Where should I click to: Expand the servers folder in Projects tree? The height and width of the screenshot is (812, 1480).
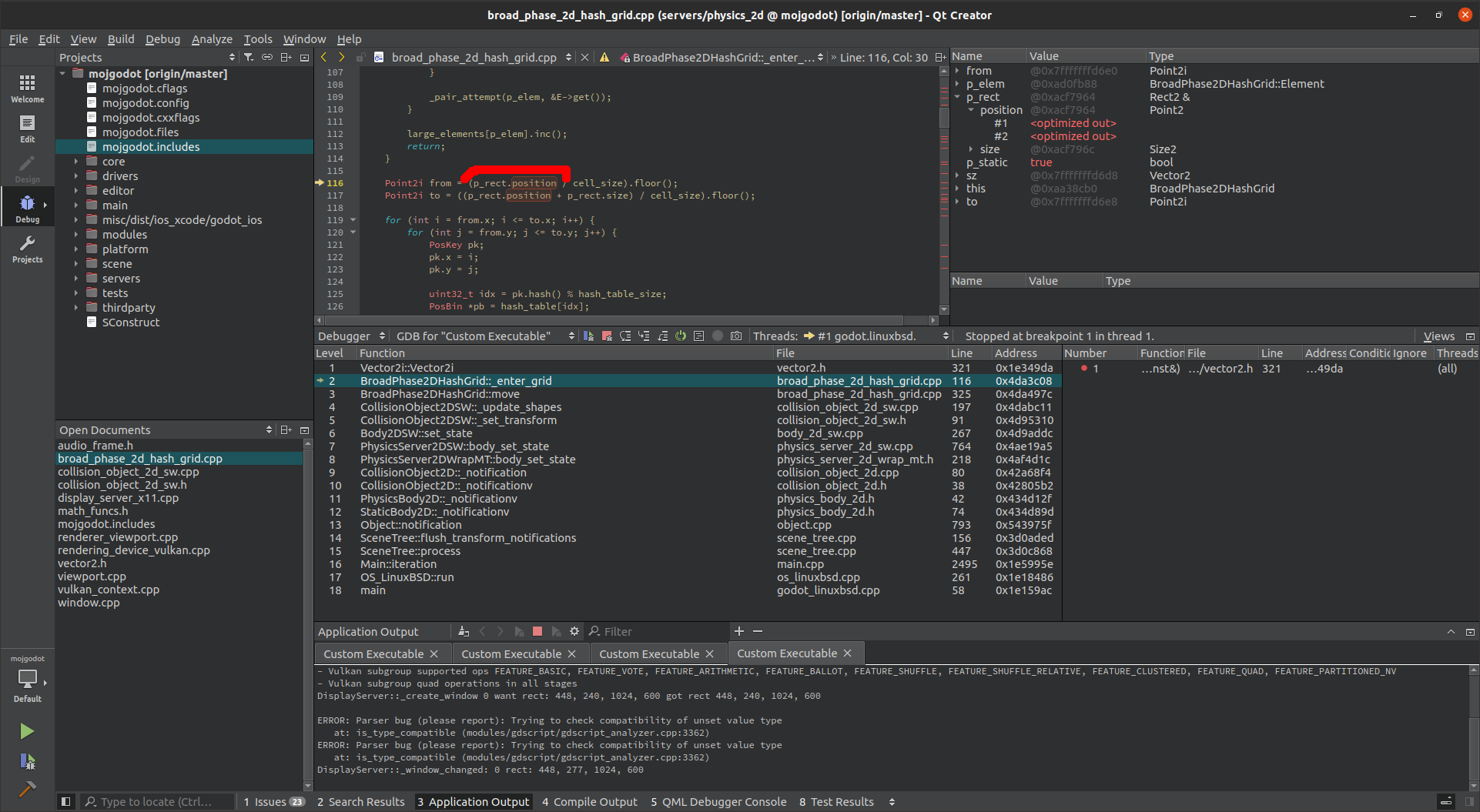(75, 278)
